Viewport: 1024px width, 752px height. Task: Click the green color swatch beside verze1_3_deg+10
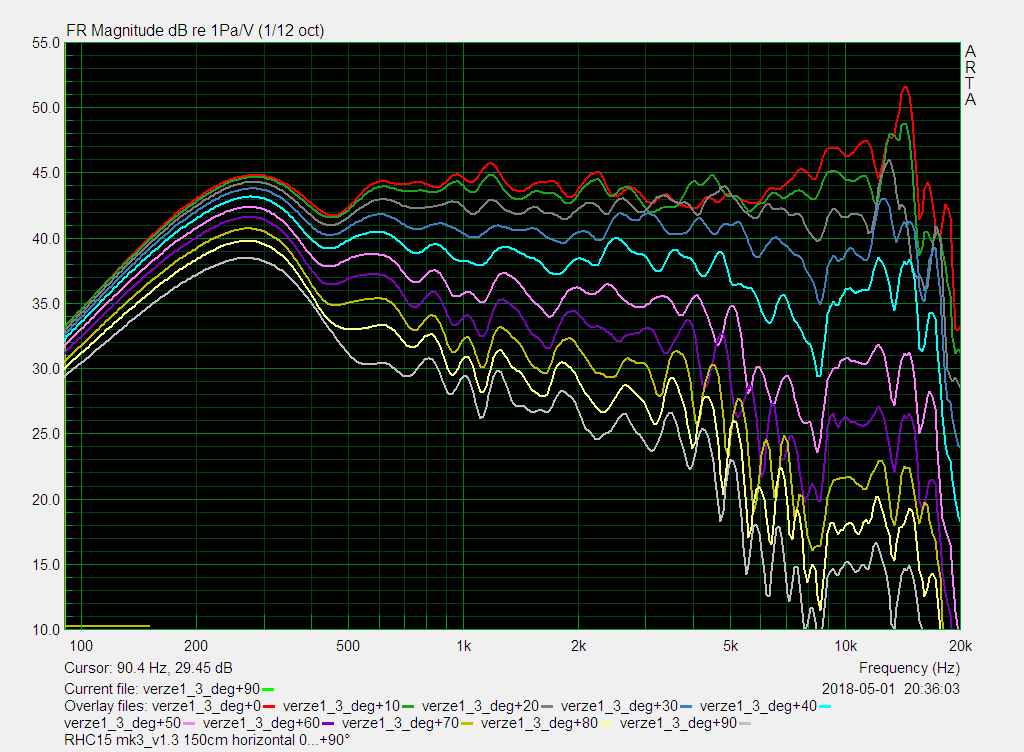[x=408, y=706]
